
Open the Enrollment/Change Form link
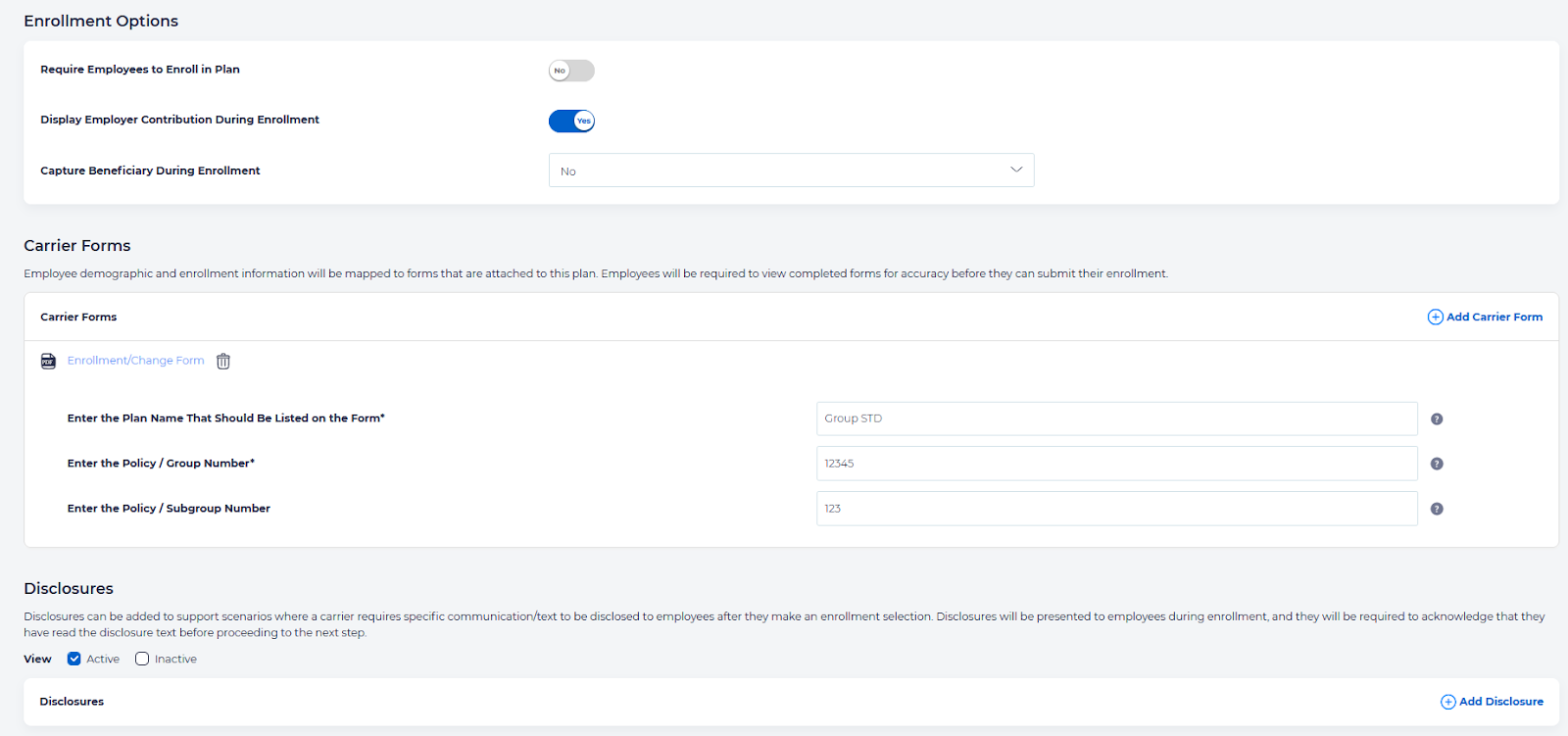coord(135,361)
